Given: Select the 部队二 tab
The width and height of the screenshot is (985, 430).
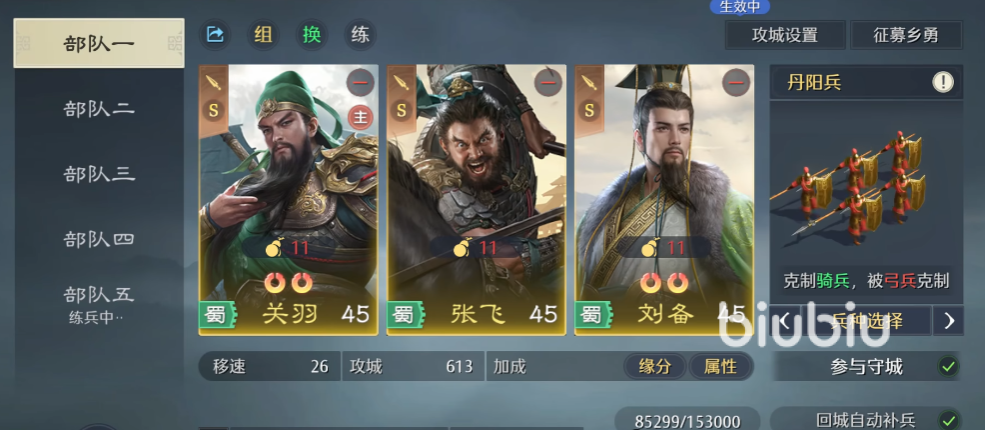Looking at the screenshot, I should pos(99,109).
